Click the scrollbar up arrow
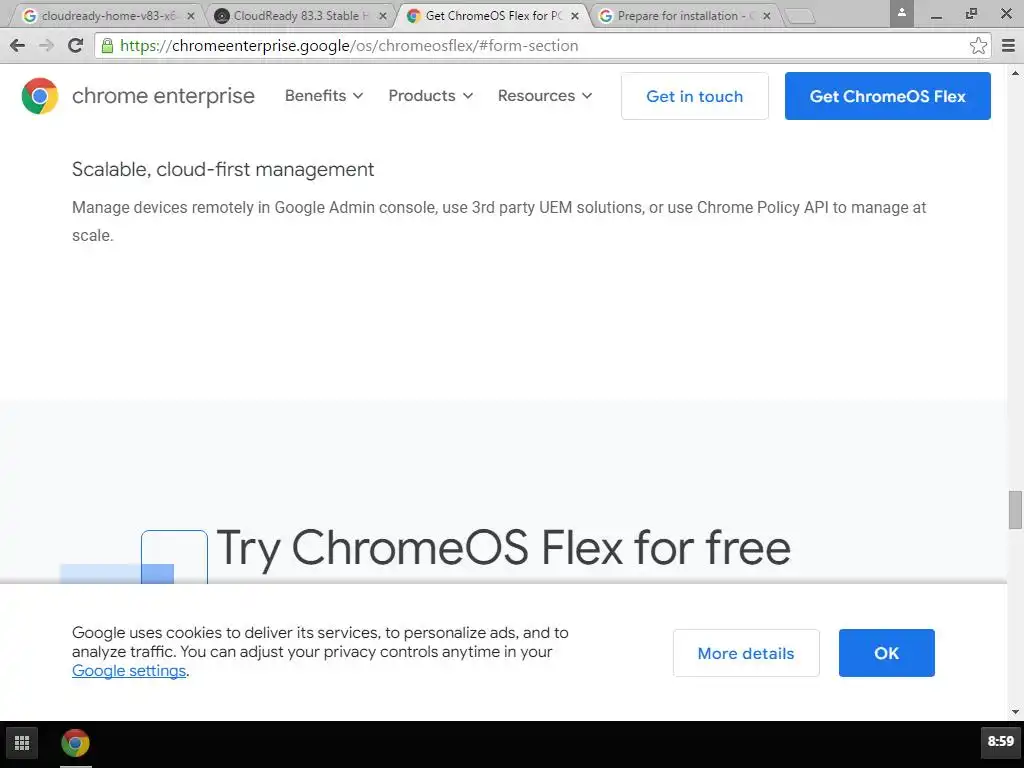 pyautogui.click(x=1015, y=71)
